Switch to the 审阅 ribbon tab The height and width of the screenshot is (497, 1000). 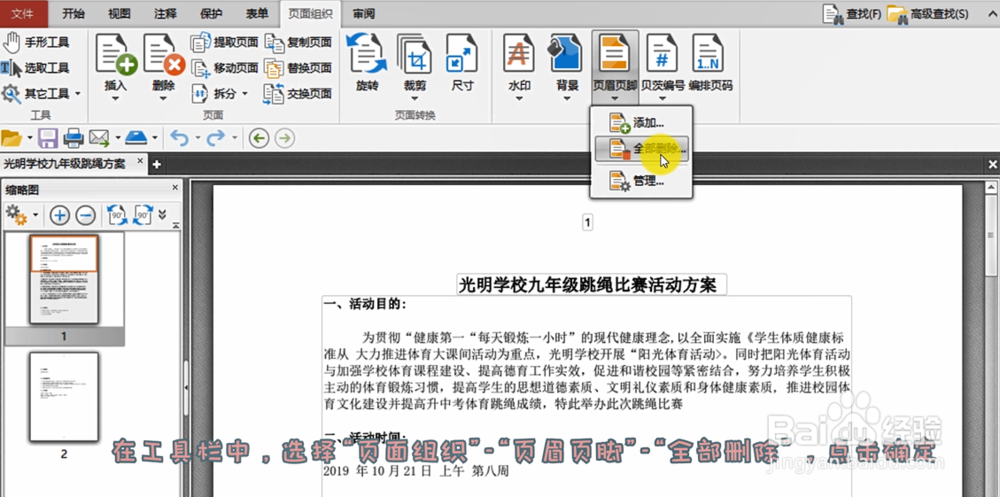coord(364,13)
